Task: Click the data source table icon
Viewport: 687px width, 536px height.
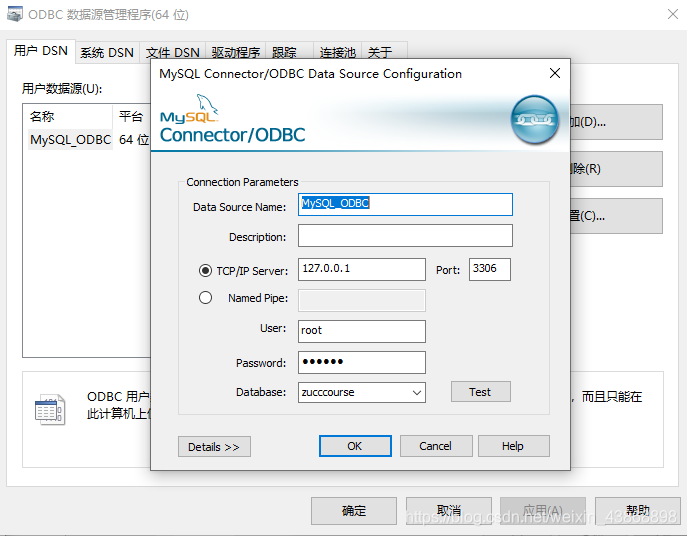Action: pos(50,409)
